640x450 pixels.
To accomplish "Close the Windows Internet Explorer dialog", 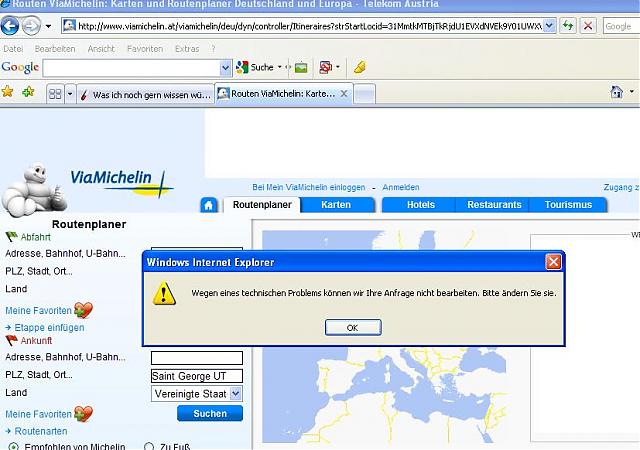I will click(553, 262).
